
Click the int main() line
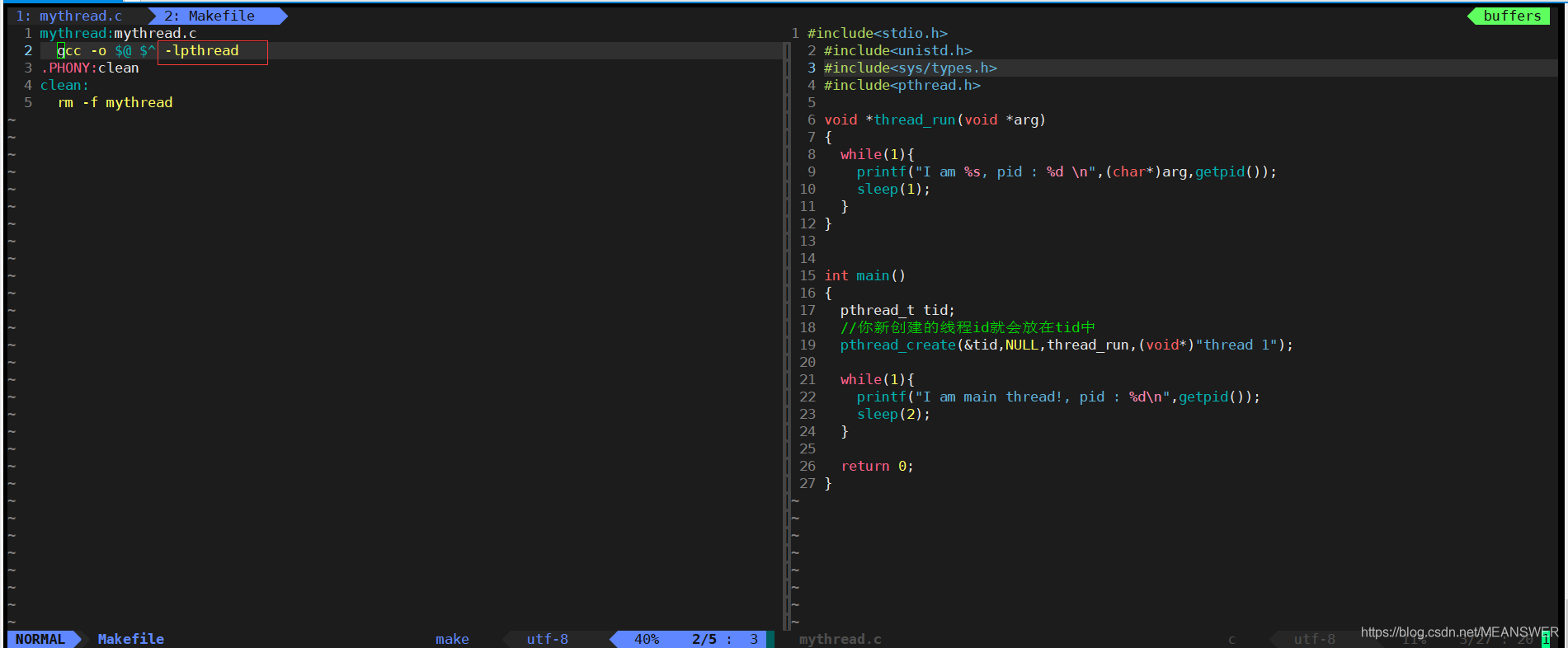[x=864, y=275]
